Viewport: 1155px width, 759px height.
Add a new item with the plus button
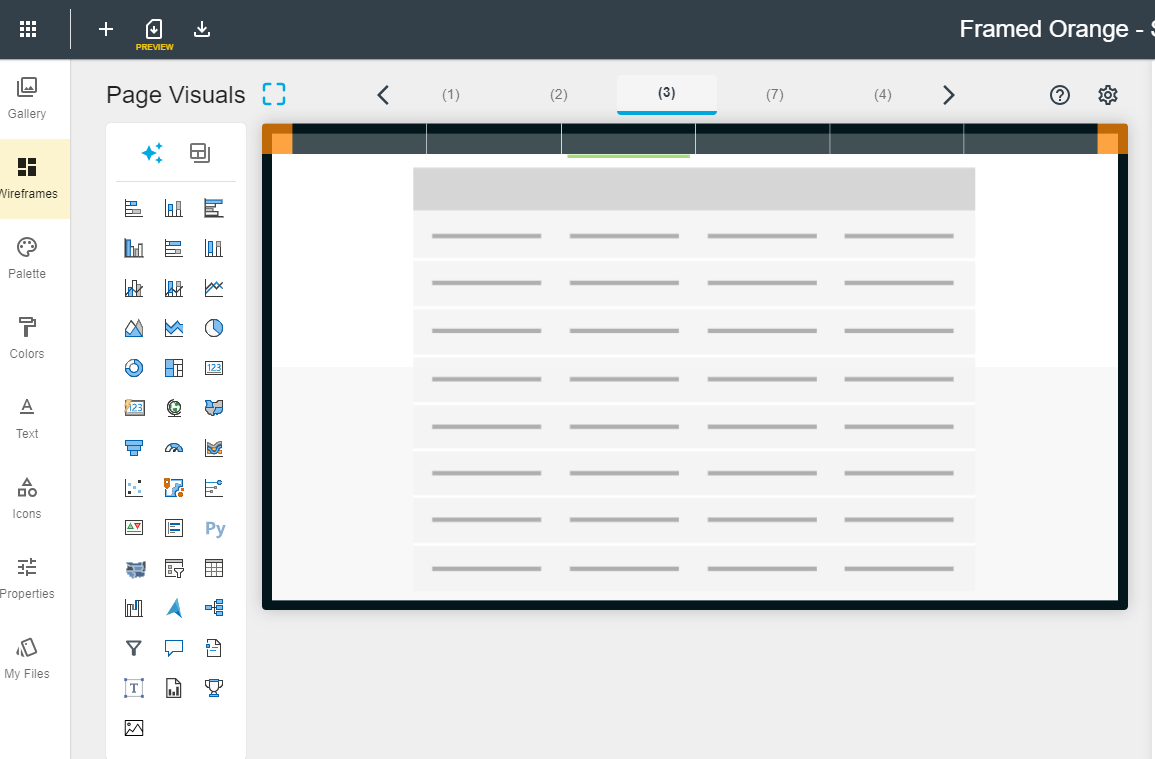coord(105,29)
